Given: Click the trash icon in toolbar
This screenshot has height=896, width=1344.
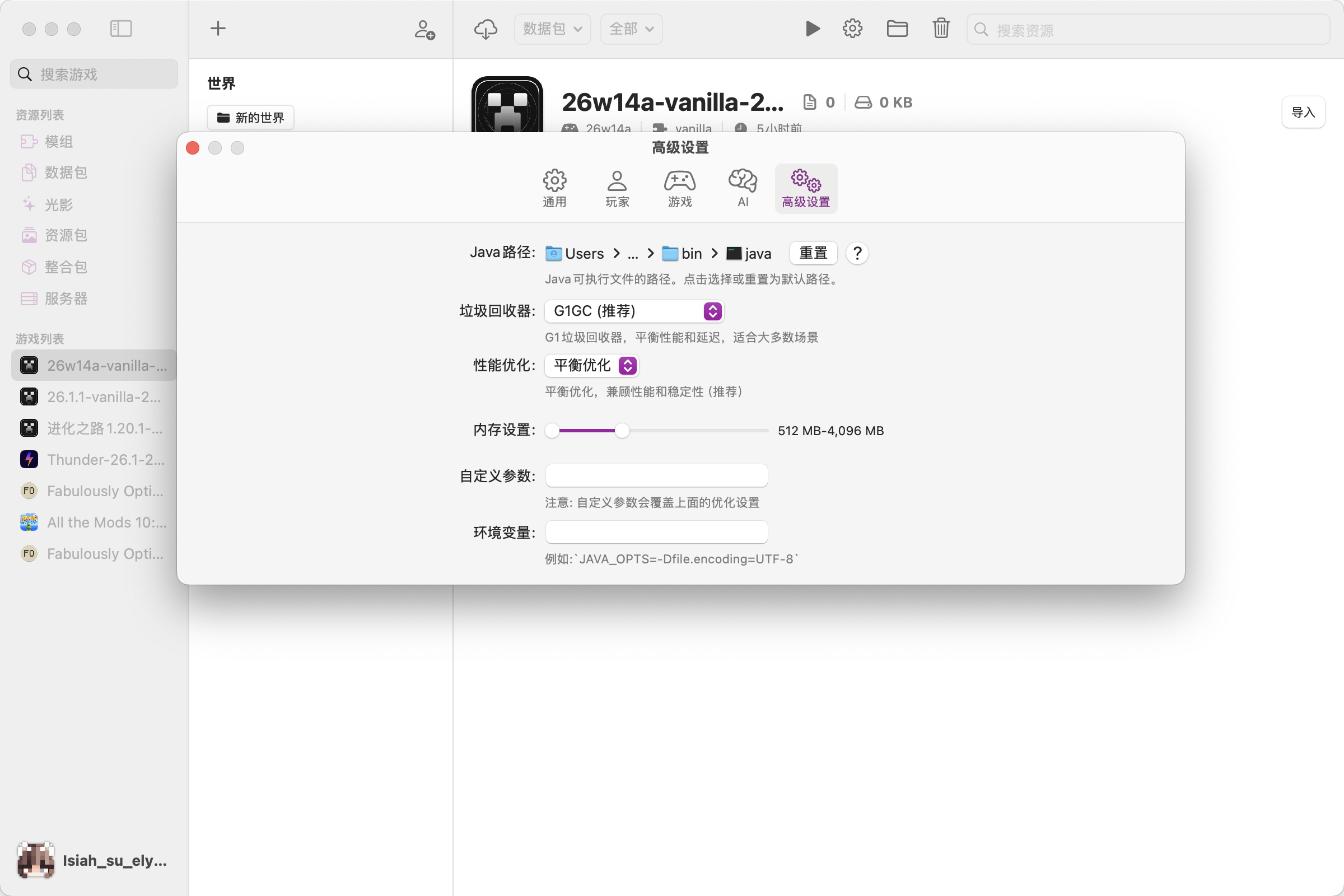Looking at the screenshot, I should pyautogui.click(x=941, y=28).
